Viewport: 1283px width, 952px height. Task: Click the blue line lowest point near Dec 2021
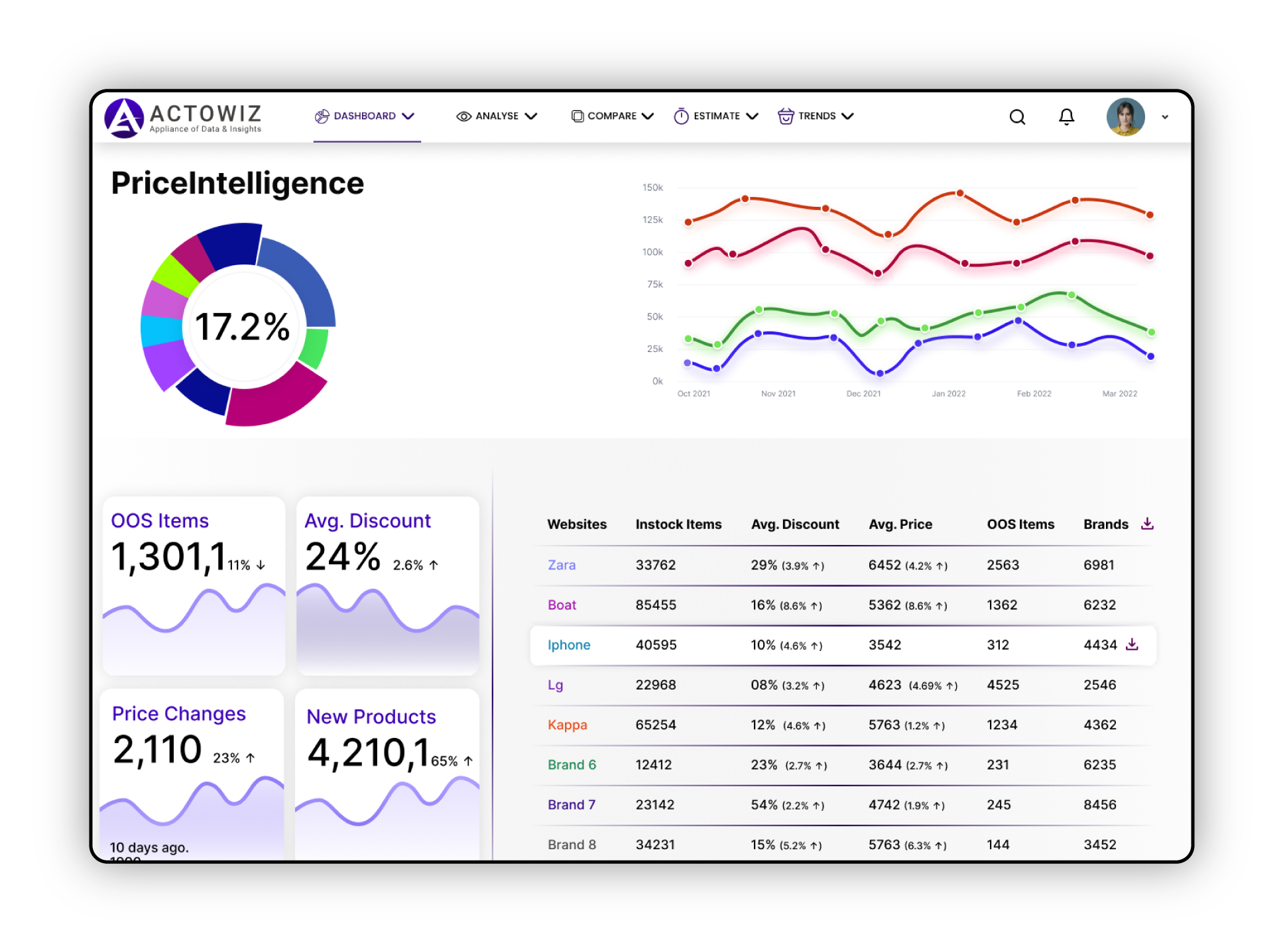[880, 373]
